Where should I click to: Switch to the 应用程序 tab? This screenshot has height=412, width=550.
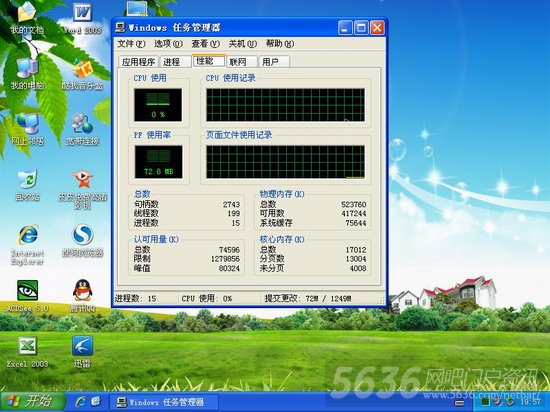[139, 62]
